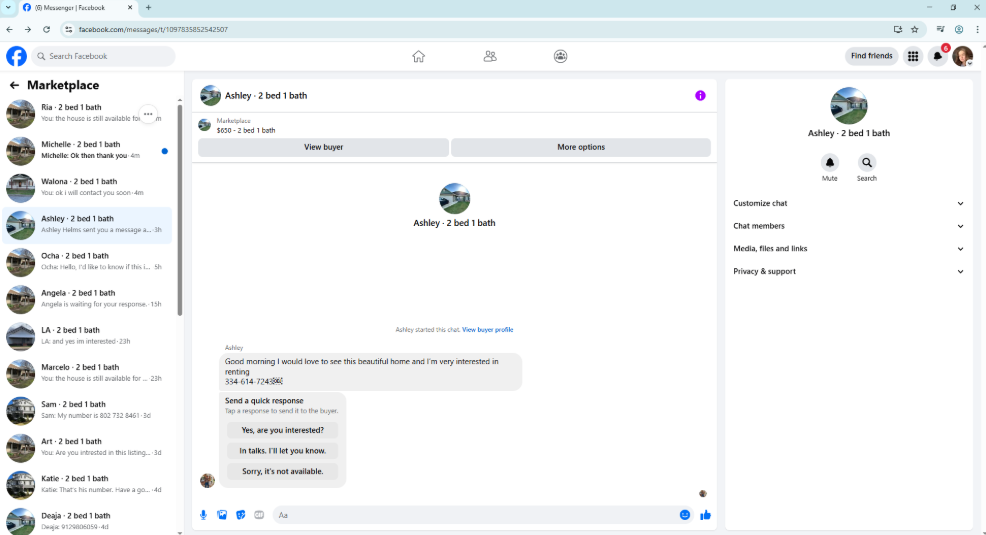The height and width of the screenshot is (535, 986).
Task: Click the browser address bar URL
Action: pyautogui.click(x=153, y=30)
